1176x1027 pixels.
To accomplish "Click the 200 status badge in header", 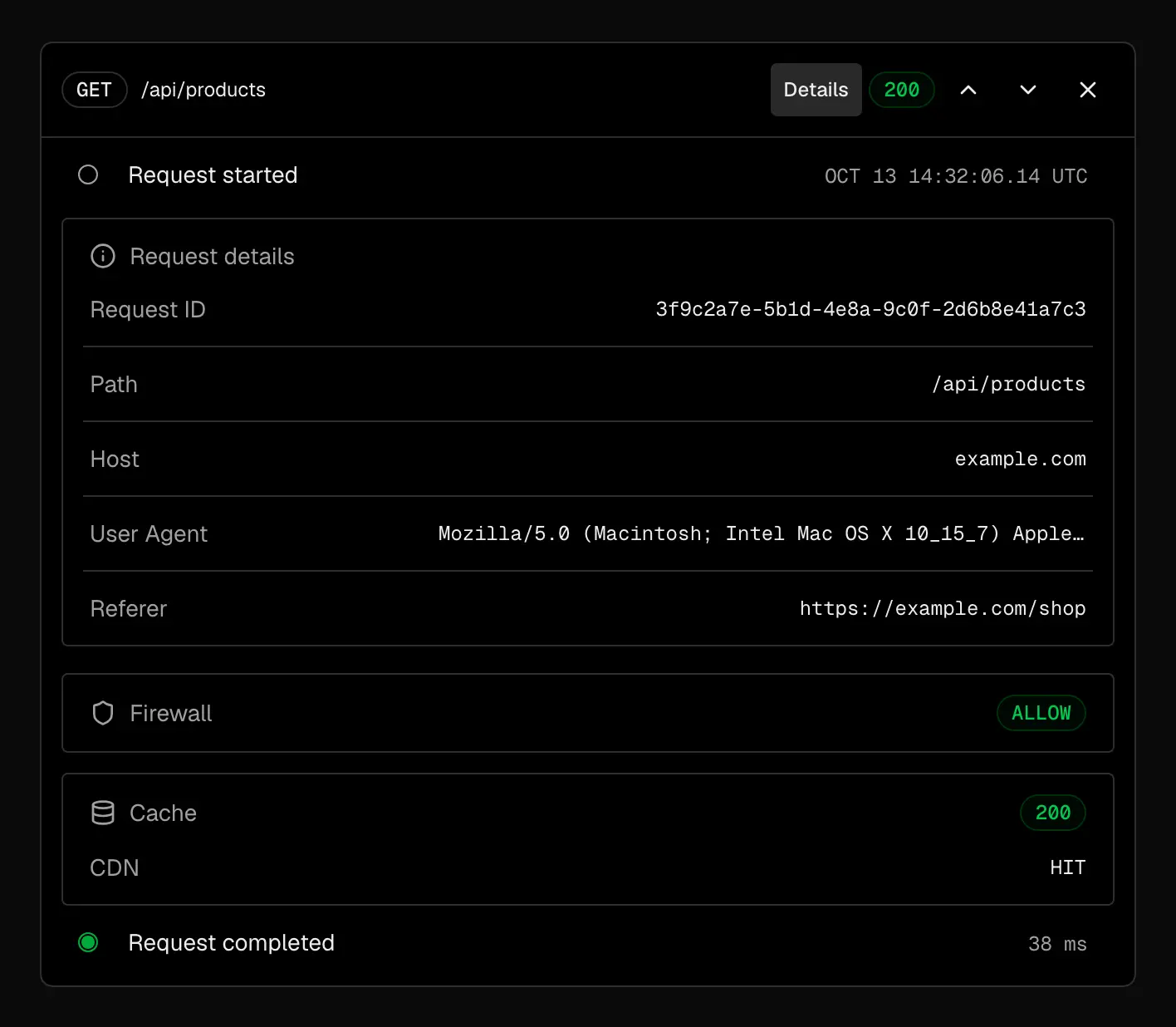I will tap(902, 90).
